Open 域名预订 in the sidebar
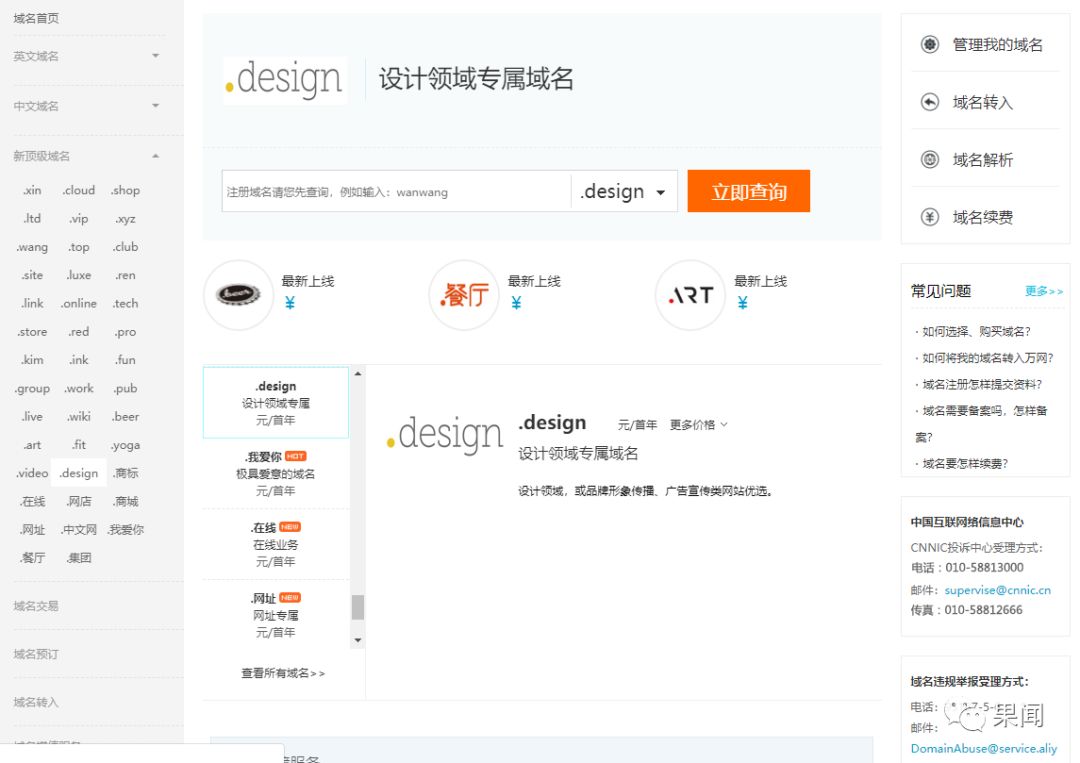 (36, 654)
